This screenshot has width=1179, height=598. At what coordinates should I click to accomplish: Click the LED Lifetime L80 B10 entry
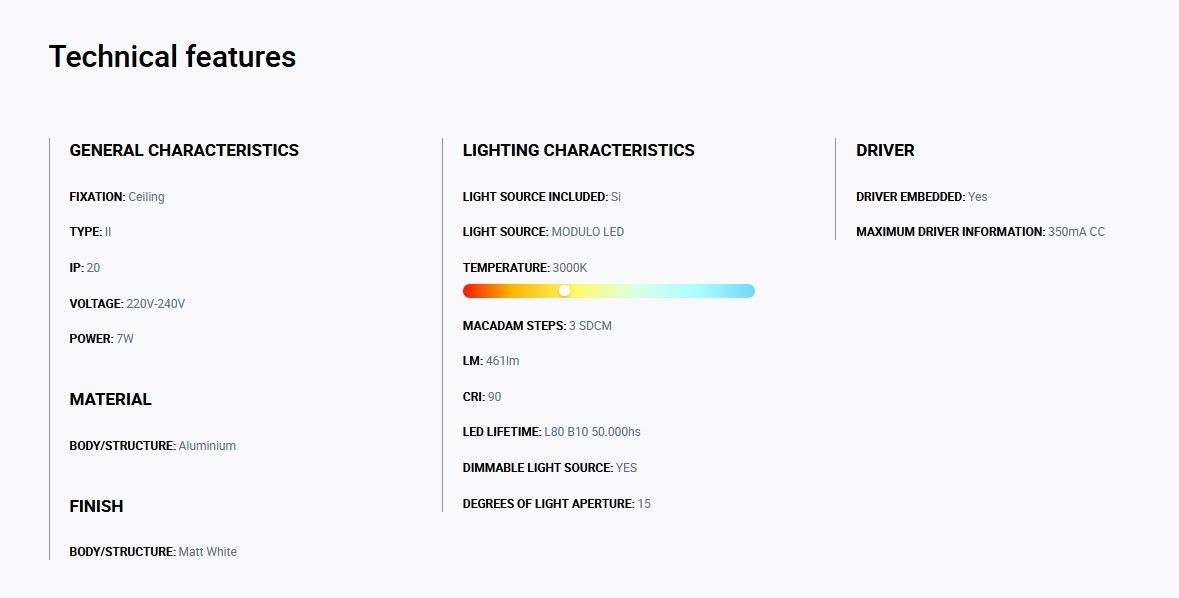[551, 432]
